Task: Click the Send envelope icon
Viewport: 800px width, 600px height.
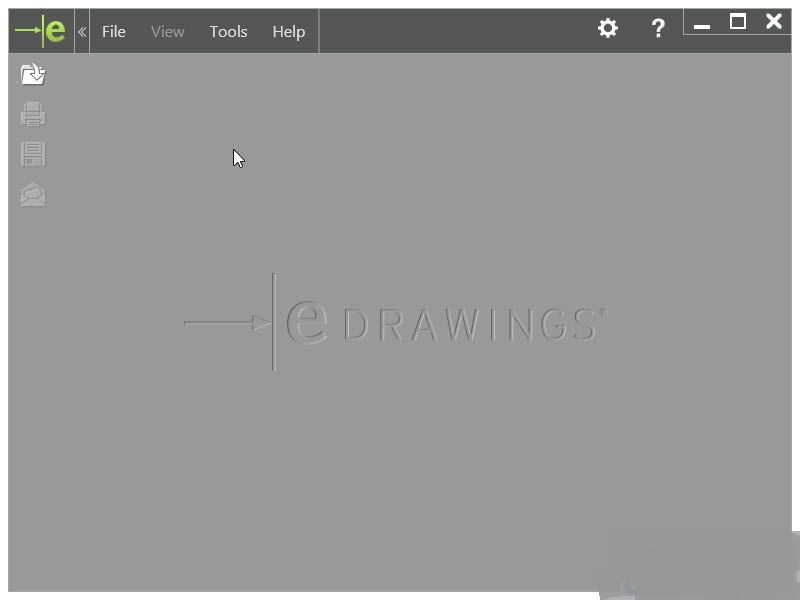Action: click(33, 194)
